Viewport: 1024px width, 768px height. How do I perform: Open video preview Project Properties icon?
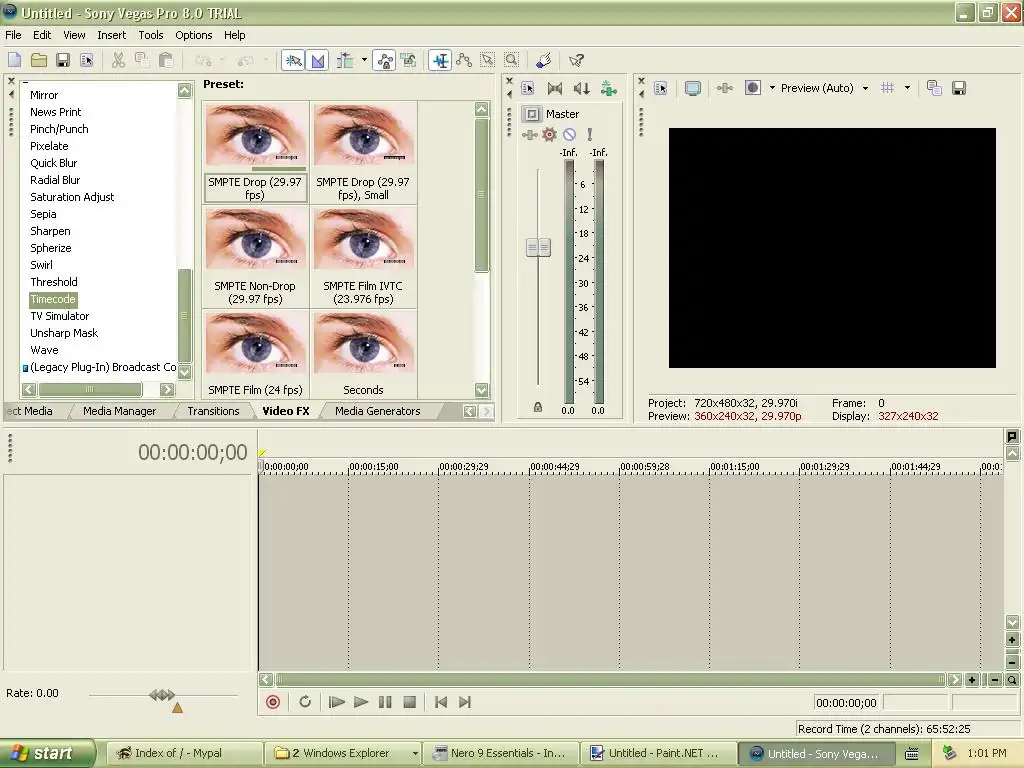click(661, 88)
